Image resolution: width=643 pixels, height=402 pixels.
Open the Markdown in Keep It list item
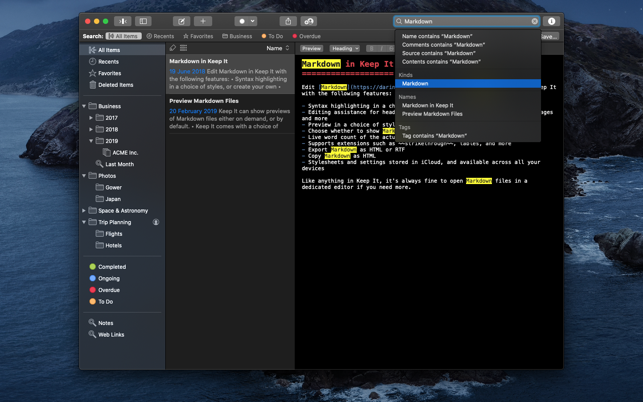pyautogui.click(x=230, y=74)
